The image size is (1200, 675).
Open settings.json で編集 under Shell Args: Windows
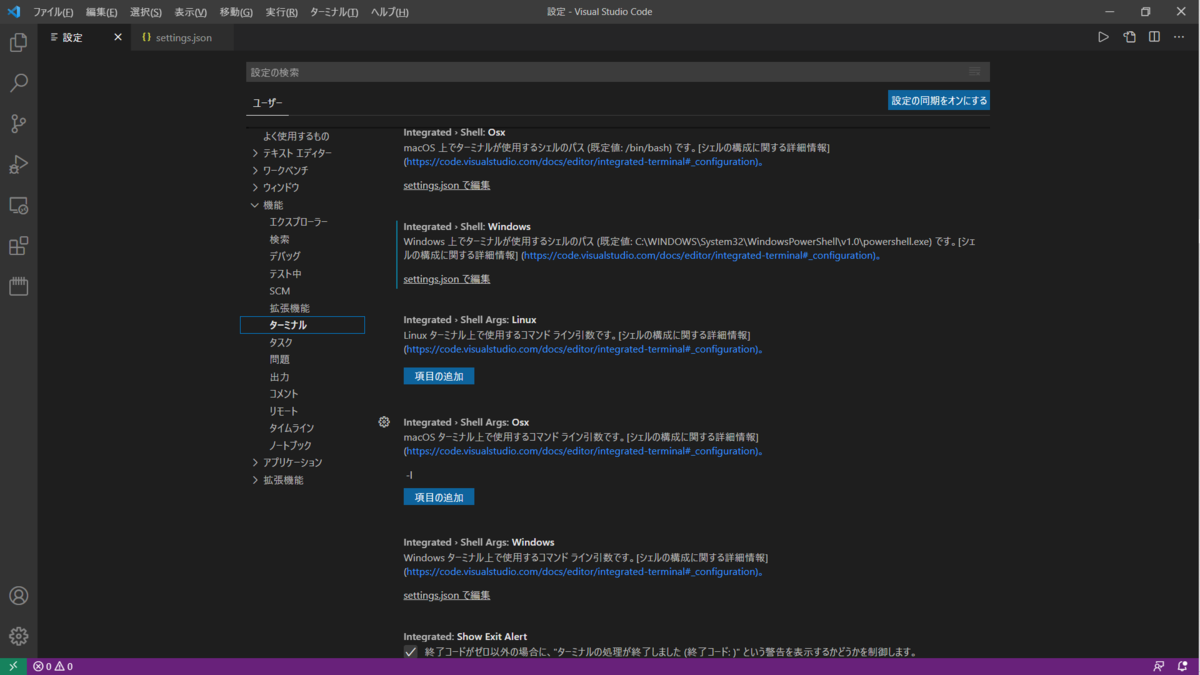point(447,595)
